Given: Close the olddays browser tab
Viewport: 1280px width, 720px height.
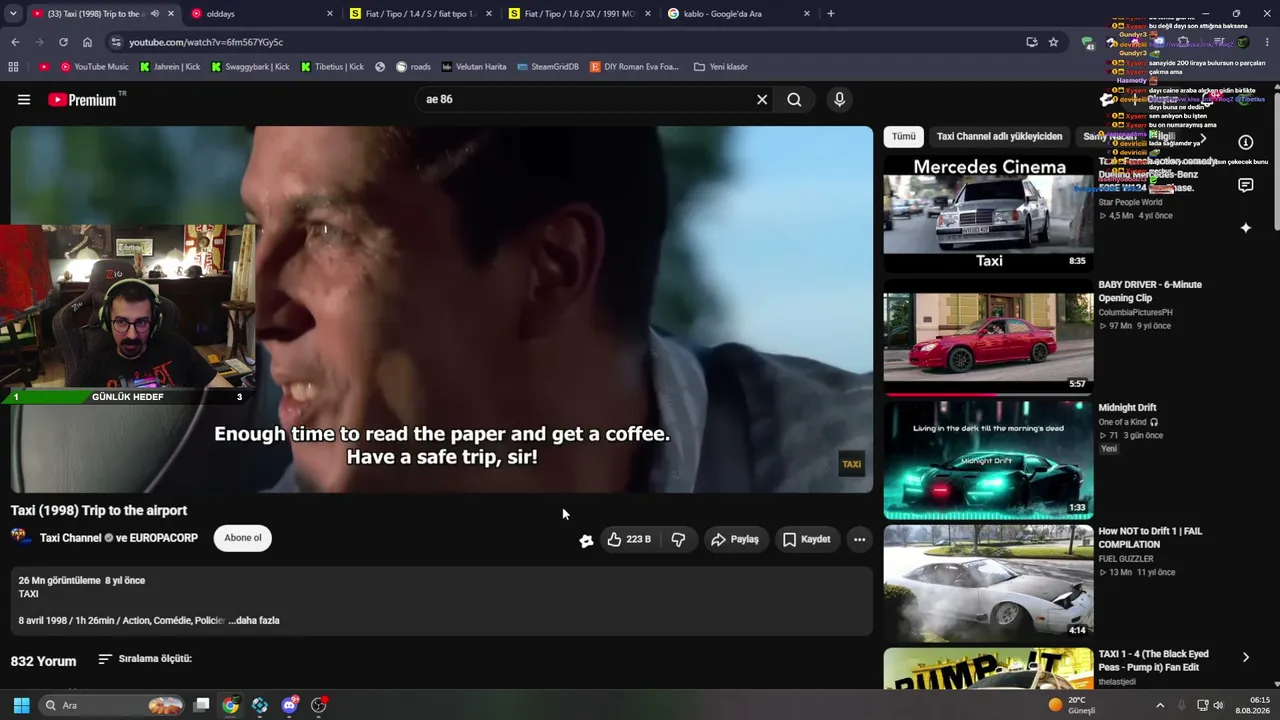Looking at the screenshot, I should (x=330, y=14).
